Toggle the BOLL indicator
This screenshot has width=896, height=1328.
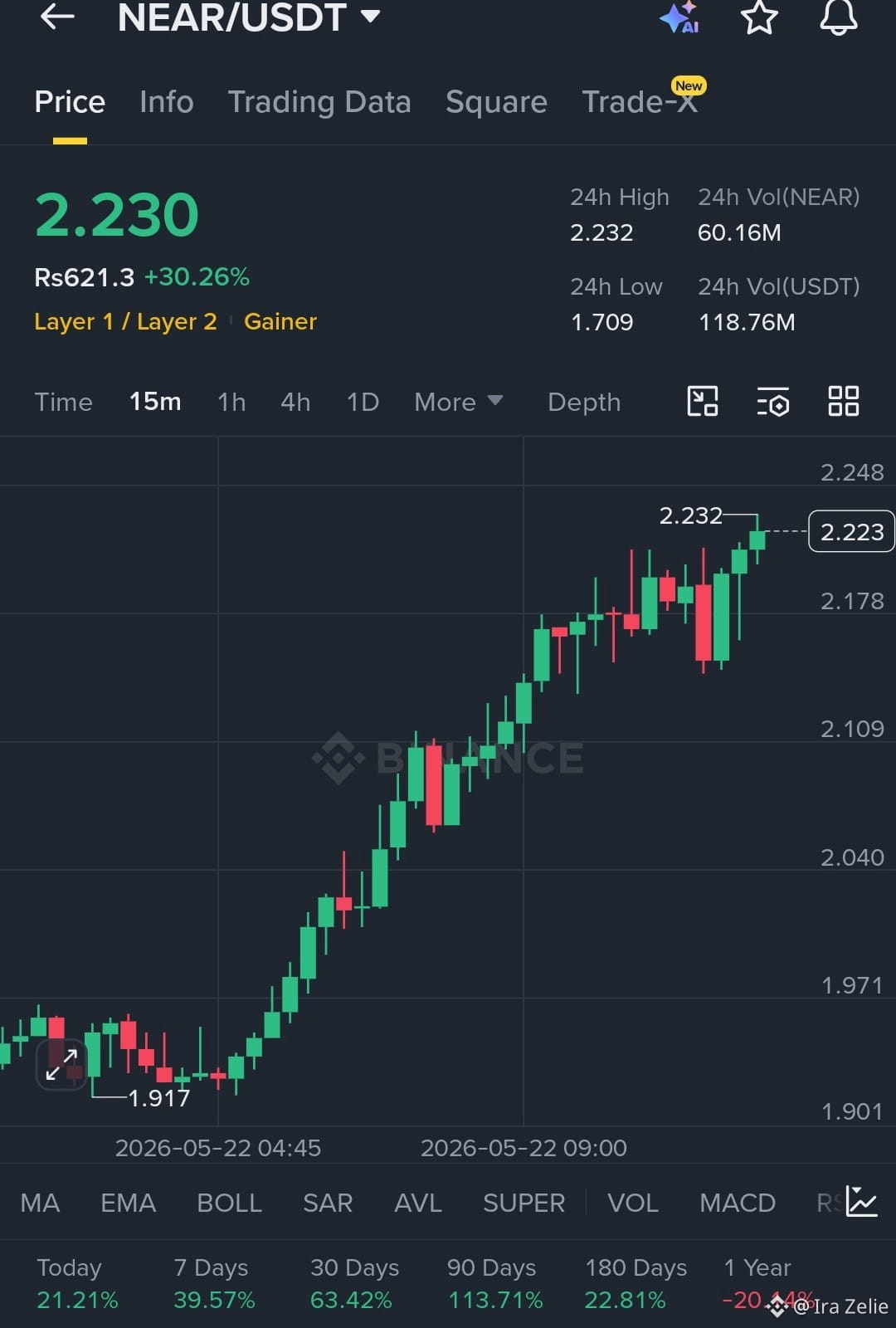pyautogui.click(x=229, y=1203)
